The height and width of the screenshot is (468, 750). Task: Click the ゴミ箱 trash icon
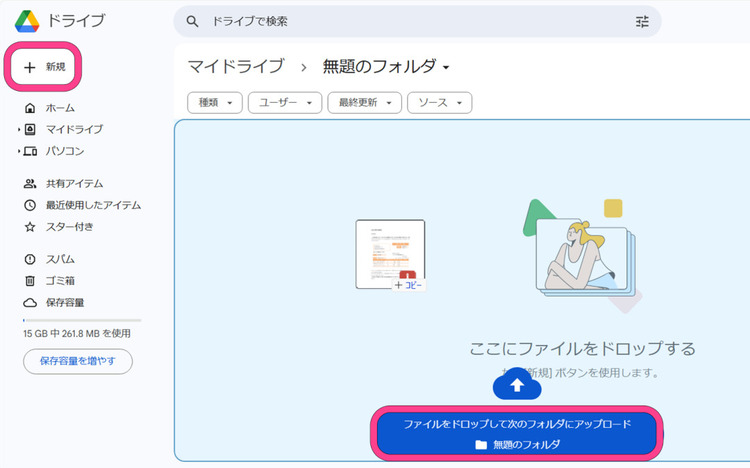(30, 281)
